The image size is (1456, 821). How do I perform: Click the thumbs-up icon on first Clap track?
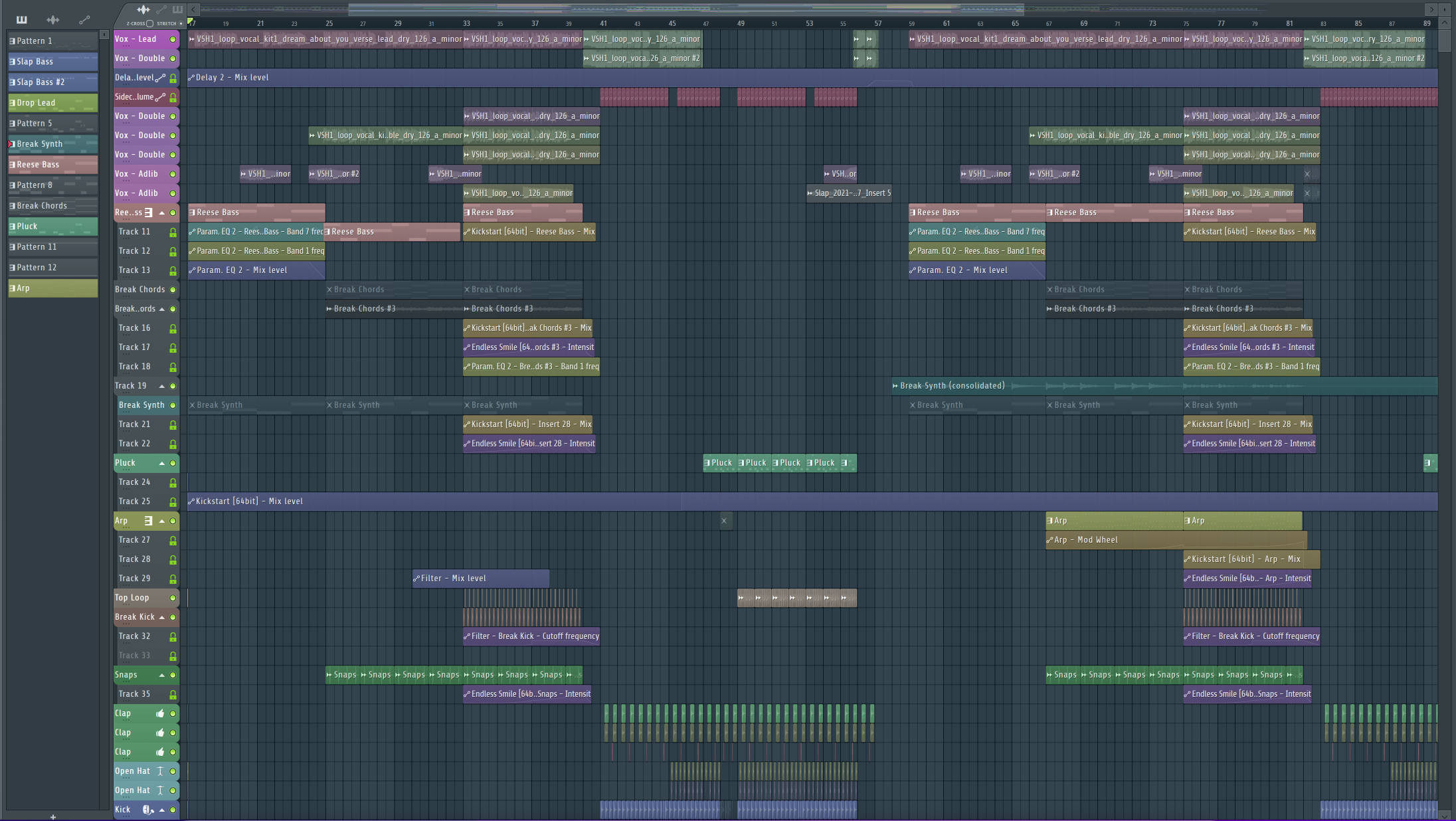click(x=160, y=713)
